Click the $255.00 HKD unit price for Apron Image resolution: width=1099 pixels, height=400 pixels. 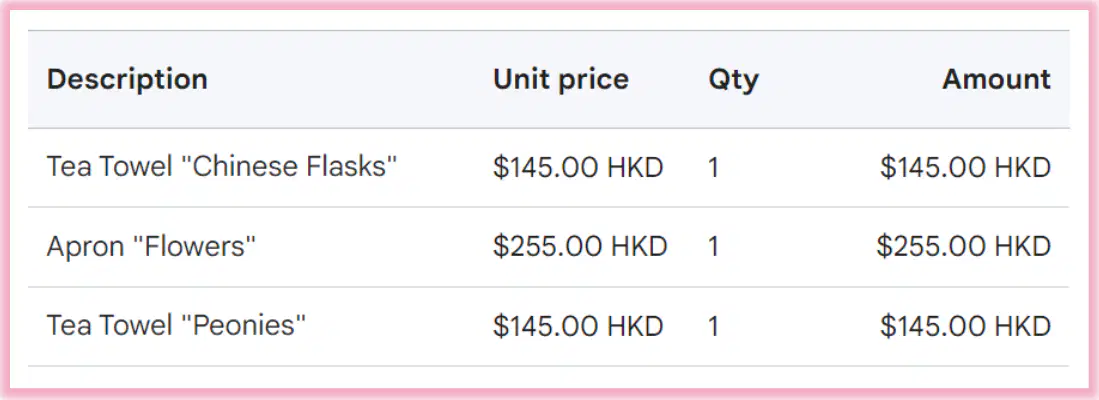point(580,247)
